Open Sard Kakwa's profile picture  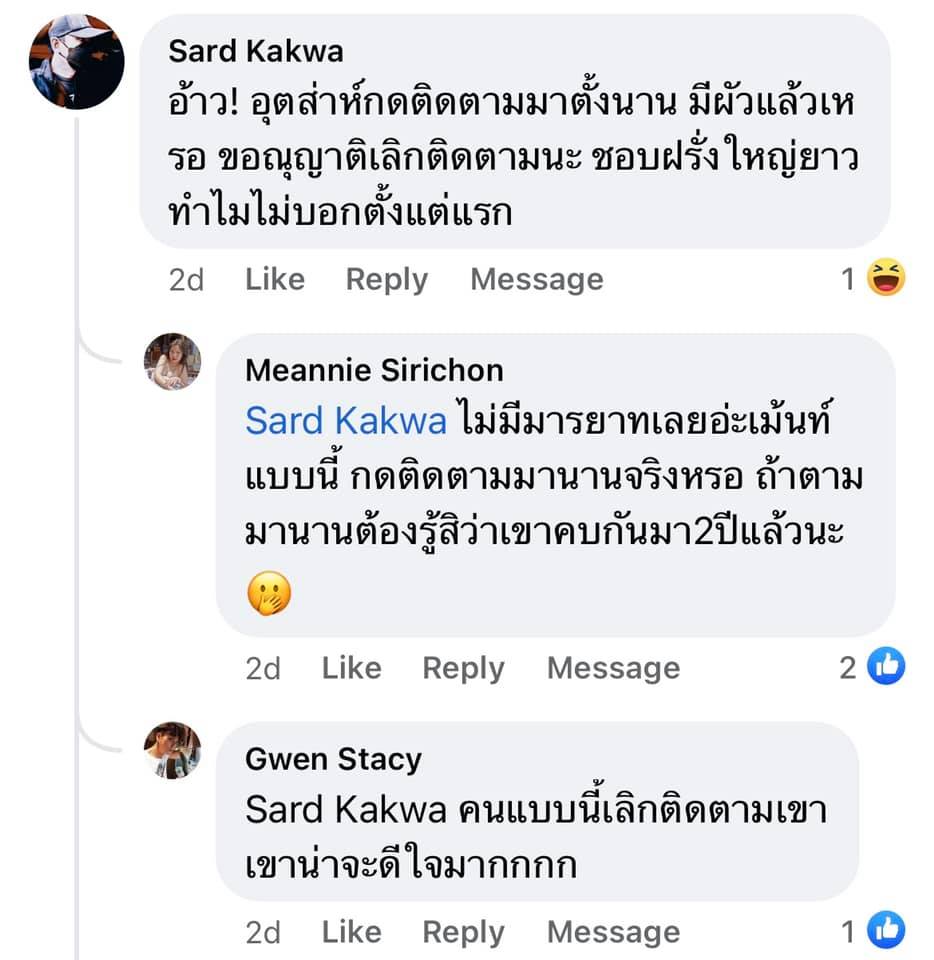[x=77, y=62]
